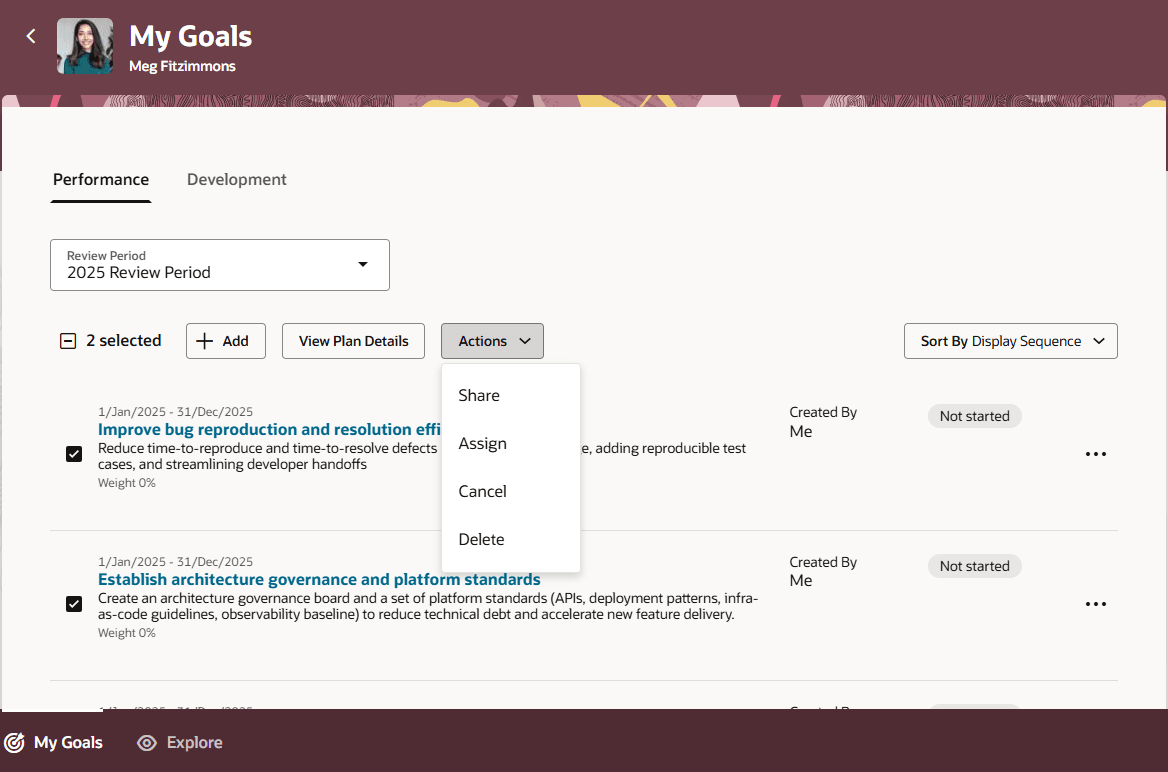The image size is (1168, 772).
Task: Select My Goals in the bottom navigation bar
Action: coord(54,742)
